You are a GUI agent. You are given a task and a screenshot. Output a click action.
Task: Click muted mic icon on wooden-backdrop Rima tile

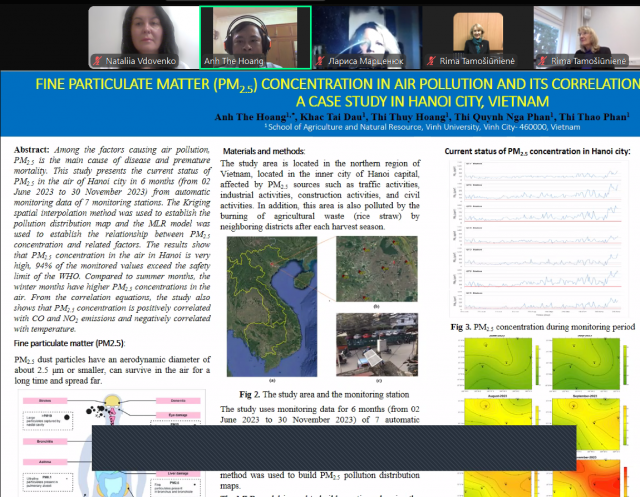(431, 61)
